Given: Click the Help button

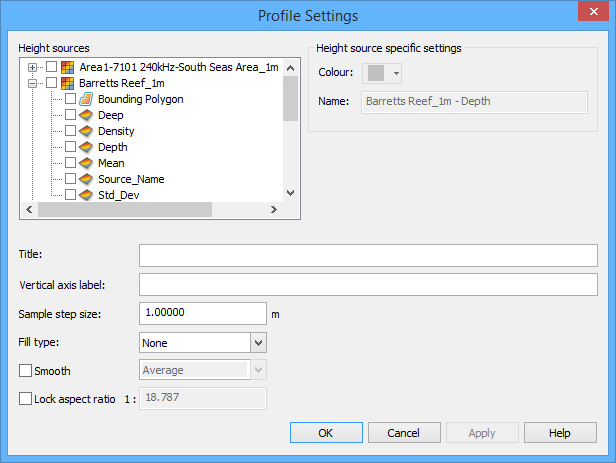Looking at the screenshot, I should (x=560, y=433).
